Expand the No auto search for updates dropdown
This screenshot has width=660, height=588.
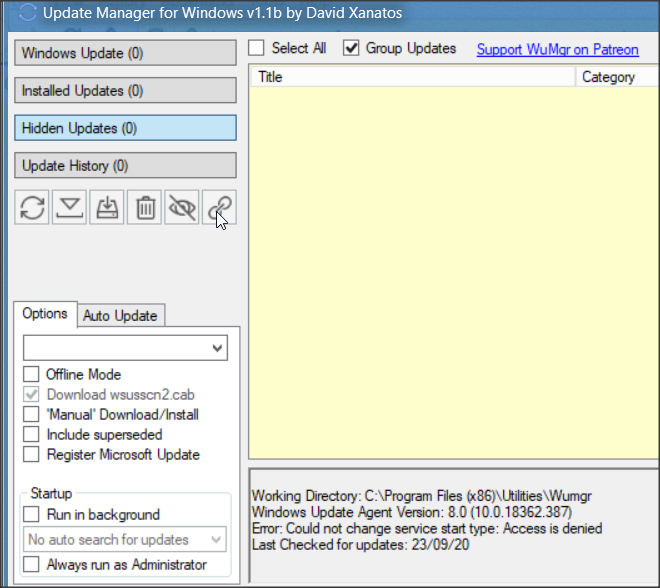[125, 539]
